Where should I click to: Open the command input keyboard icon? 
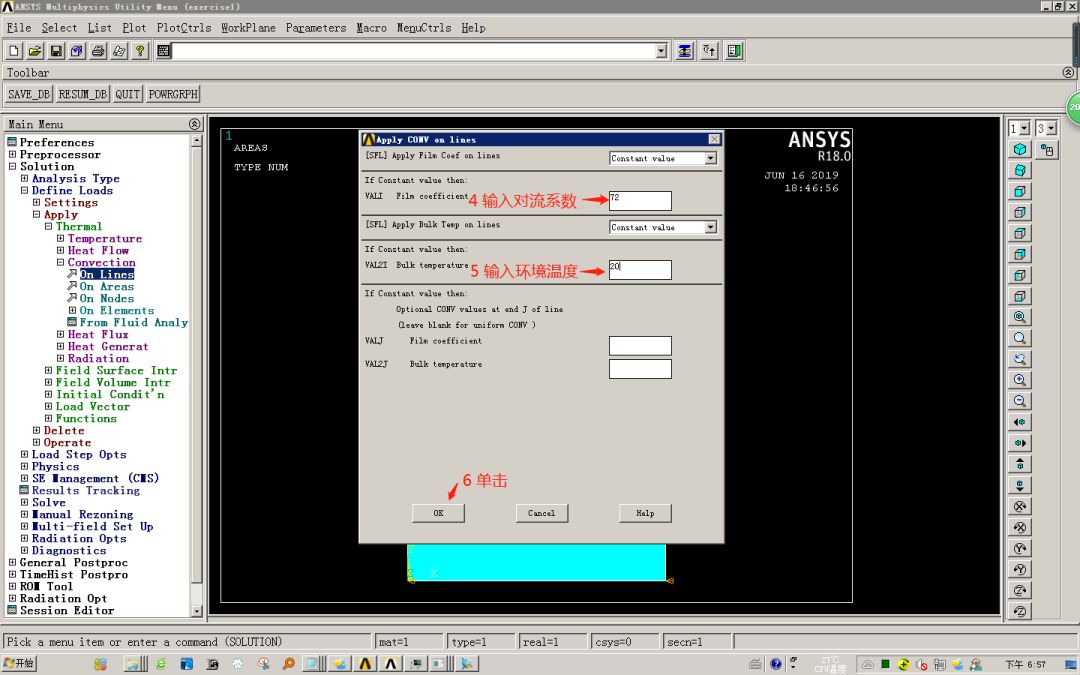(163, 50)
